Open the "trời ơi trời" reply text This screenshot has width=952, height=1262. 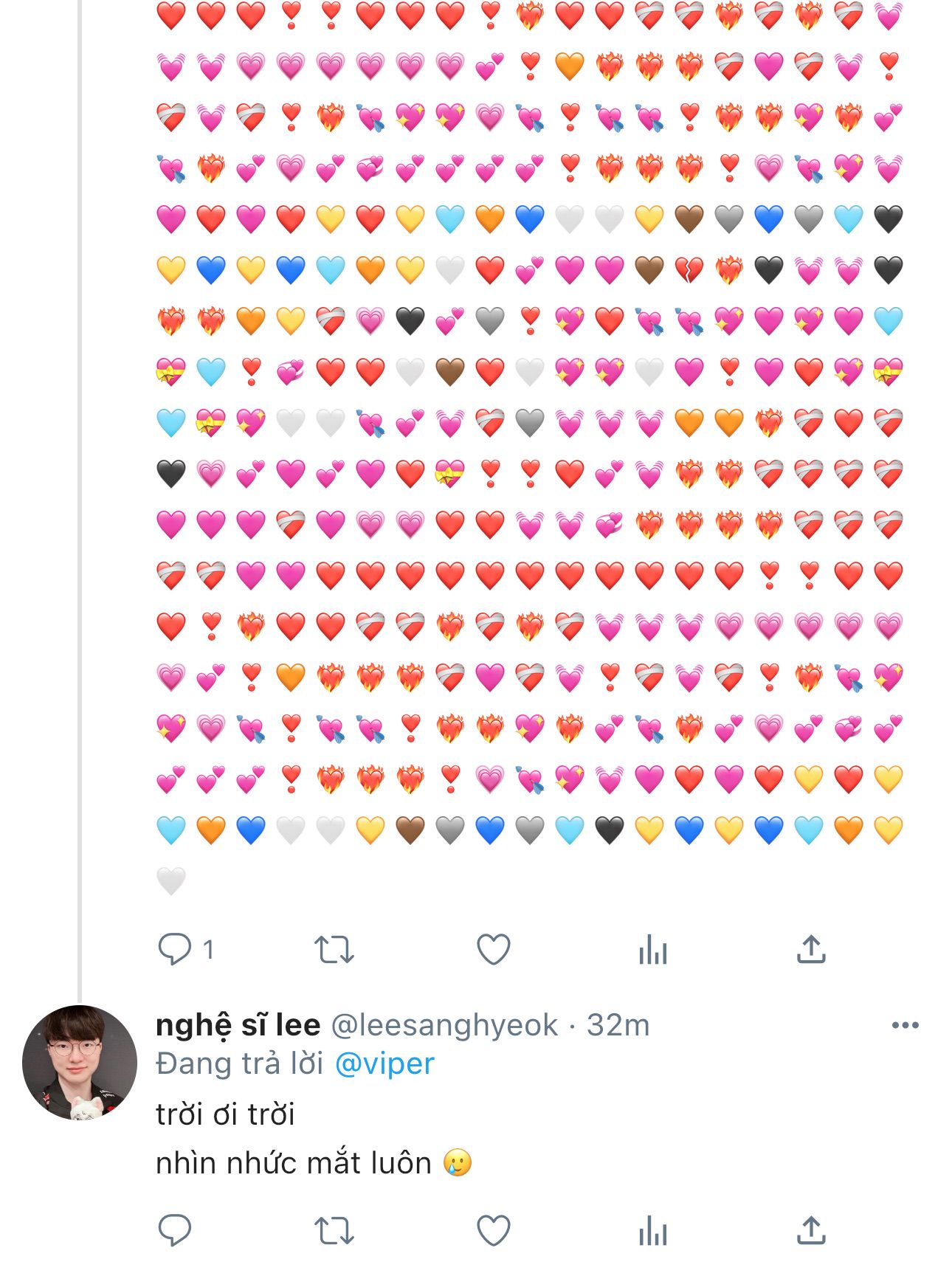(225, 1114)
